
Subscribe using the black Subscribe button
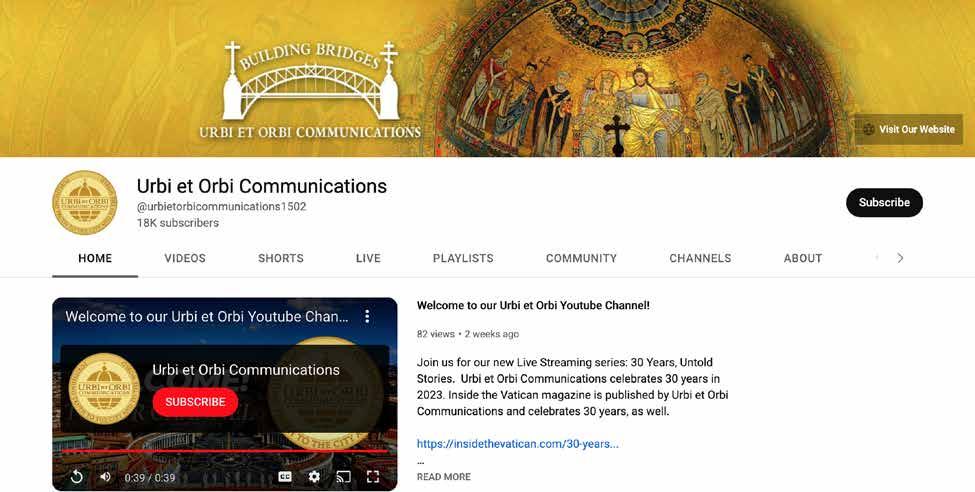(x=884, y=203)
